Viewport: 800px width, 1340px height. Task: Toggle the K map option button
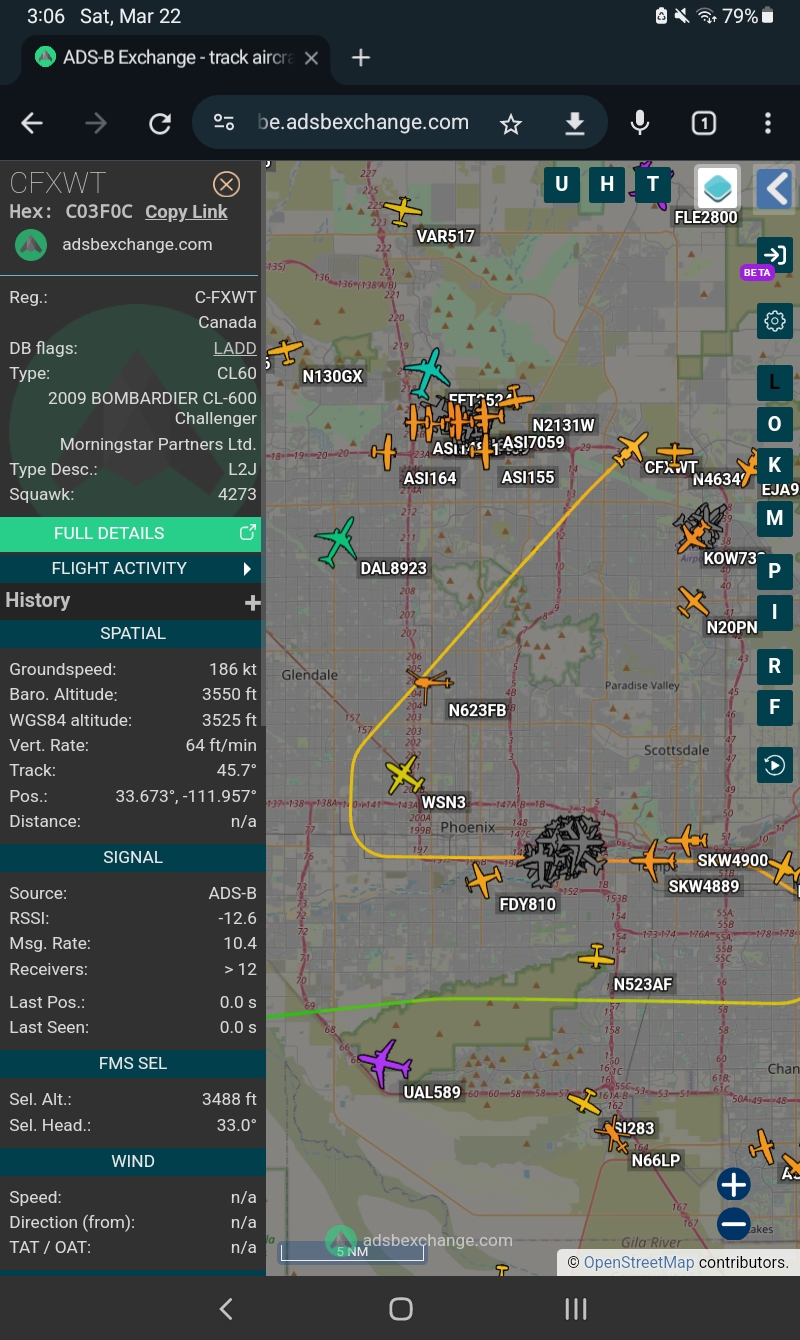tap(775, 466)
